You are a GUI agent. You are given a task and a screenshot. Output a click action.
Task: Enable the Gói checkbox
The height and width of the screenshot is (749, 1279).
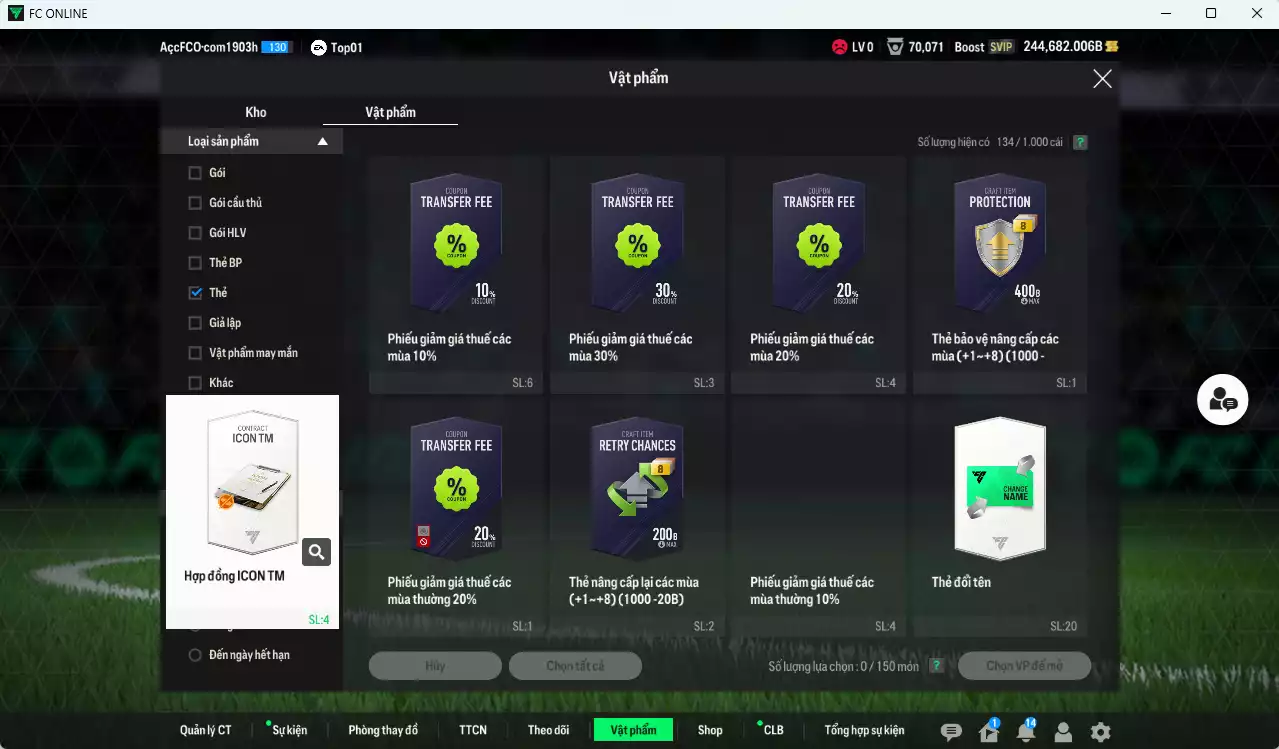point(195,173)
